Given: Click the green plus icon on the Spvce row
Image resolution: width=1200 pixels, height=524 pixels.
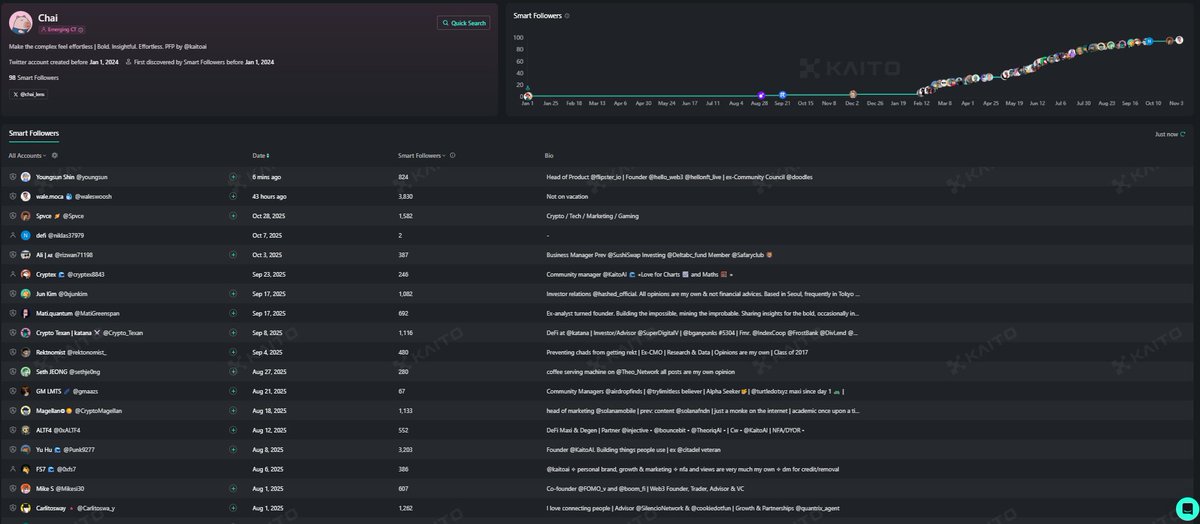Looking at the screenshot, I should point(233,216).
